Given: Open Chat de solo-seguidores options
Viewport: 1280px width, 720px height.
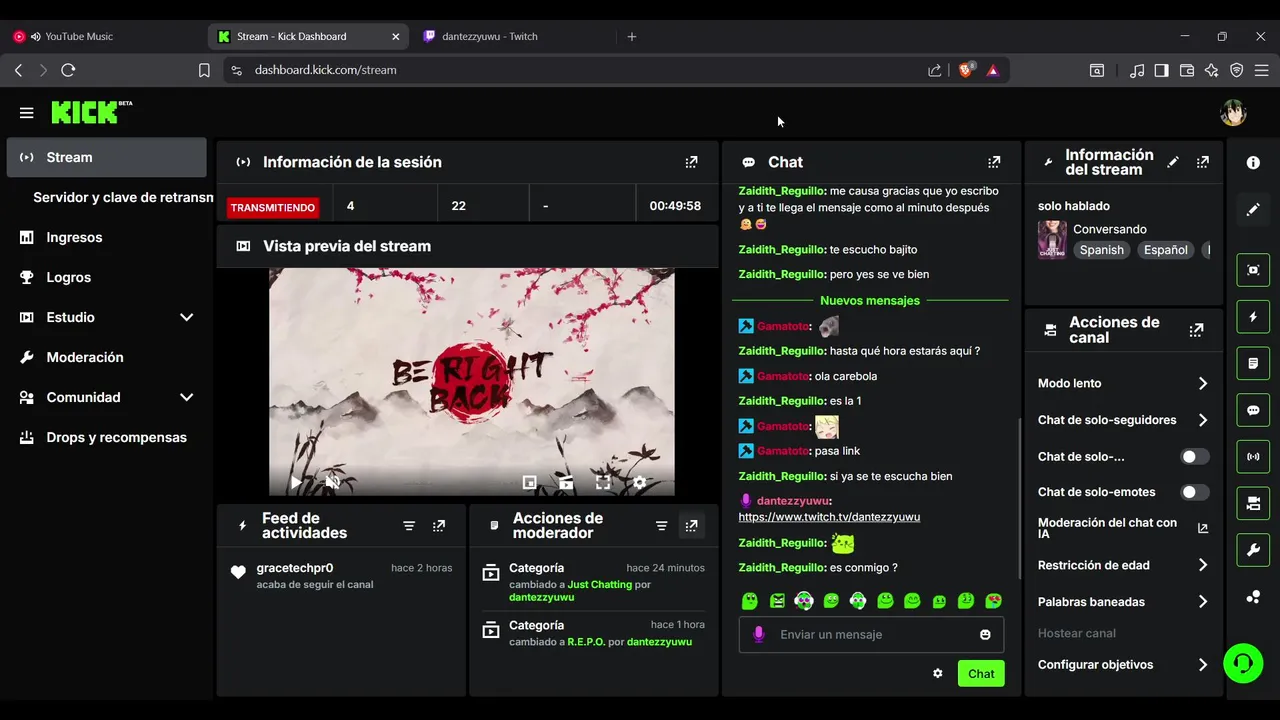Looking at the screenshot, I should 1124,420.
